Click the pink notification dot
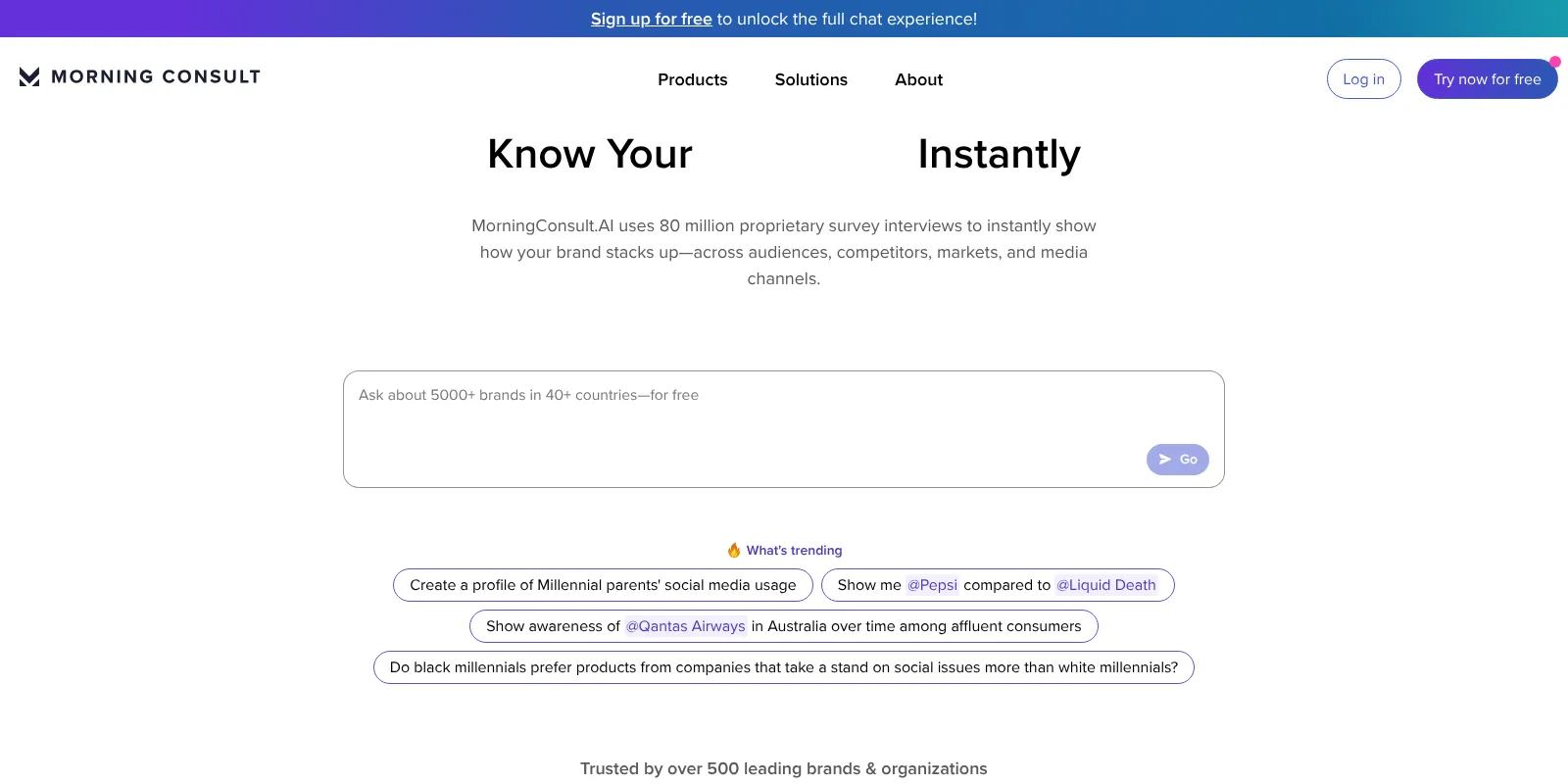This screenshot has height=784, width=1568. 1554,62
